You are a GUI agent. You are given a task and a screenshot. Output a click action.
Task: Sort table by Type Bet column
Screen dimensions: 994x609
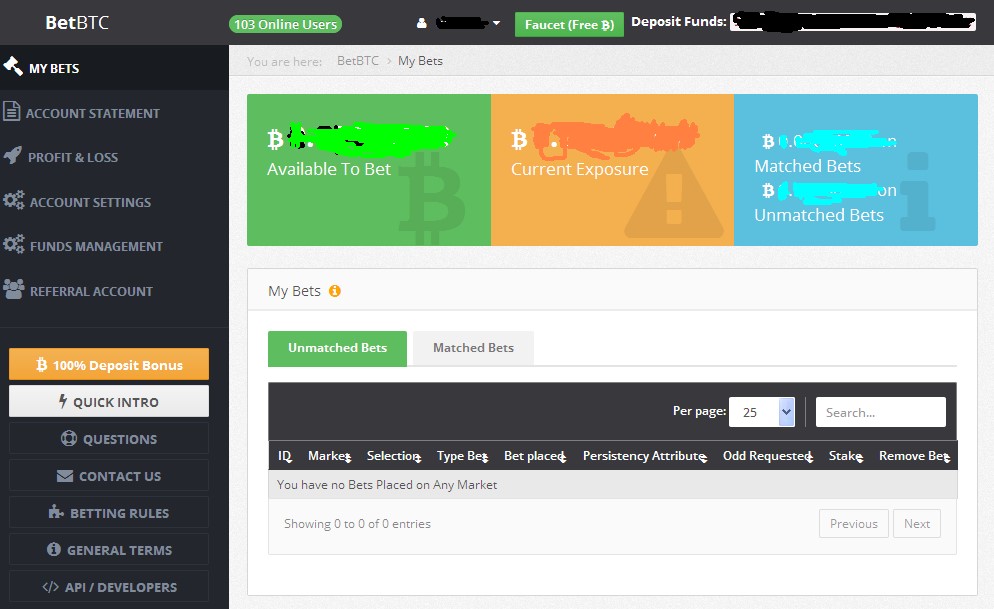(x=462, y=456)
